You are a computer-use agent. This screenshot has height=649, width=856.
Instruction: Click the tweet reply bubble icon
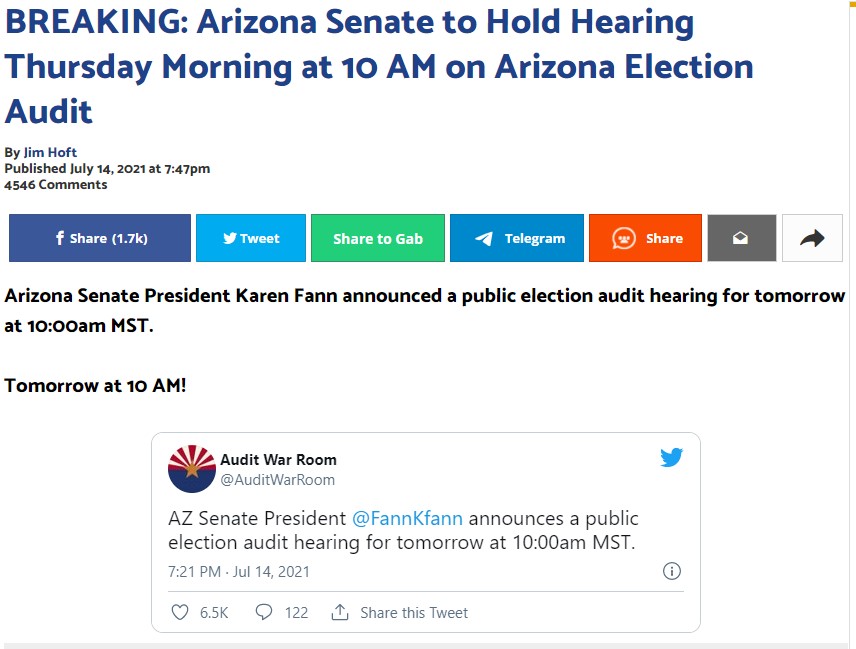(264, 612)
